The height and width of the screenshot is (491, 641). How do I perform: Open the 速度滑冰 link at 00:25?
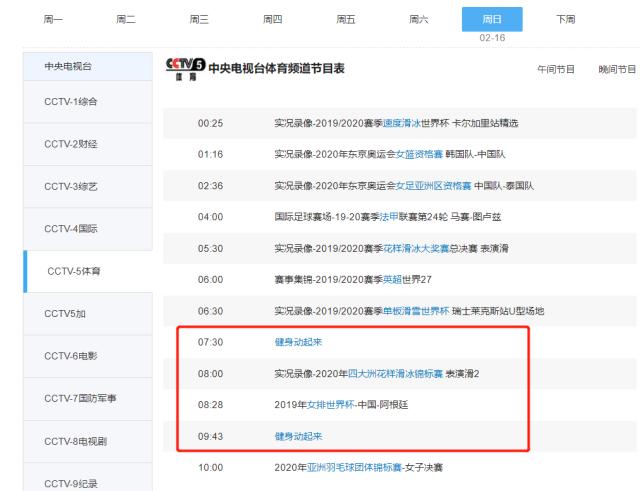[x=402, y=123]
